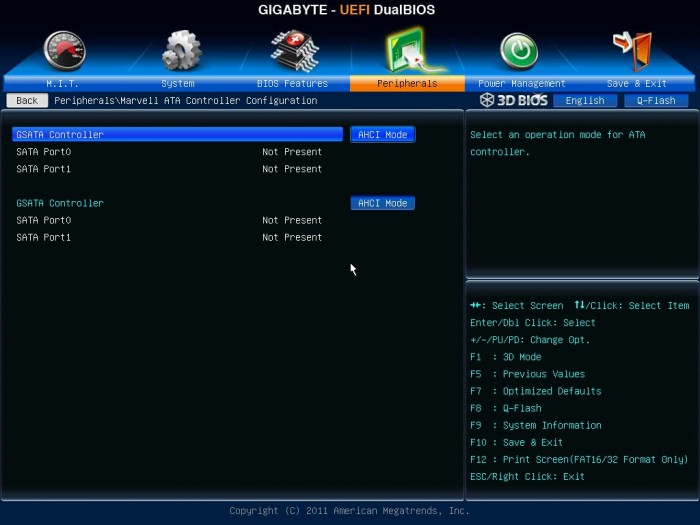Open the second GSATA Controller AHCI Mode dropdown
Screen dimensions: 700x525
coord(383,203)
